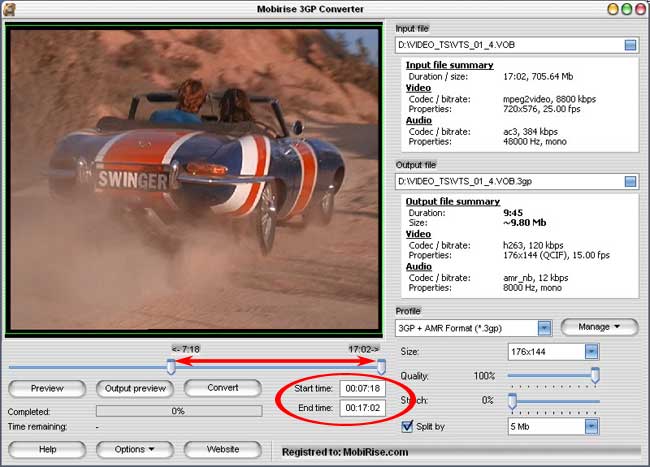Image resolution: width=650 pixels, height=467 pixels.
Task: Browse for input file icon
Action: (x=630, y=45)
